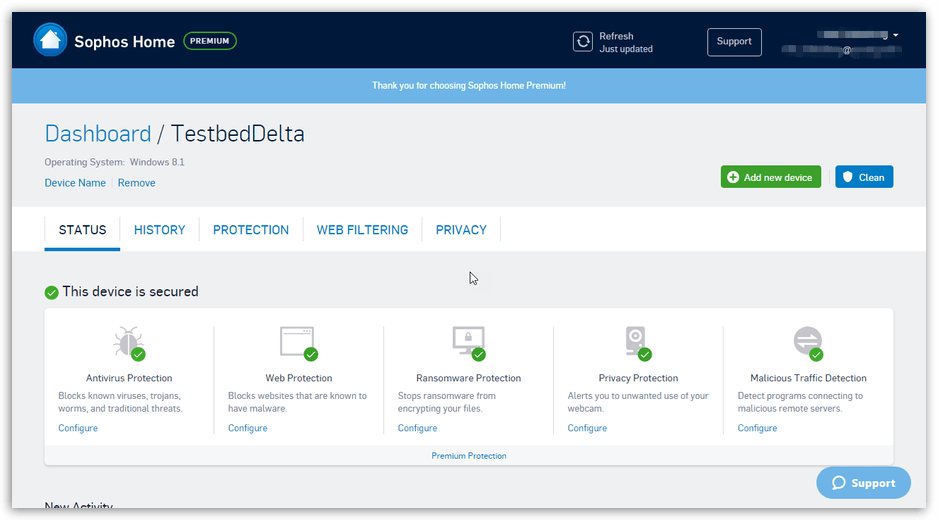This screenshot has width=938, height=520.
Task: Switch to the HISTORY tab
Action: (160, 230)
